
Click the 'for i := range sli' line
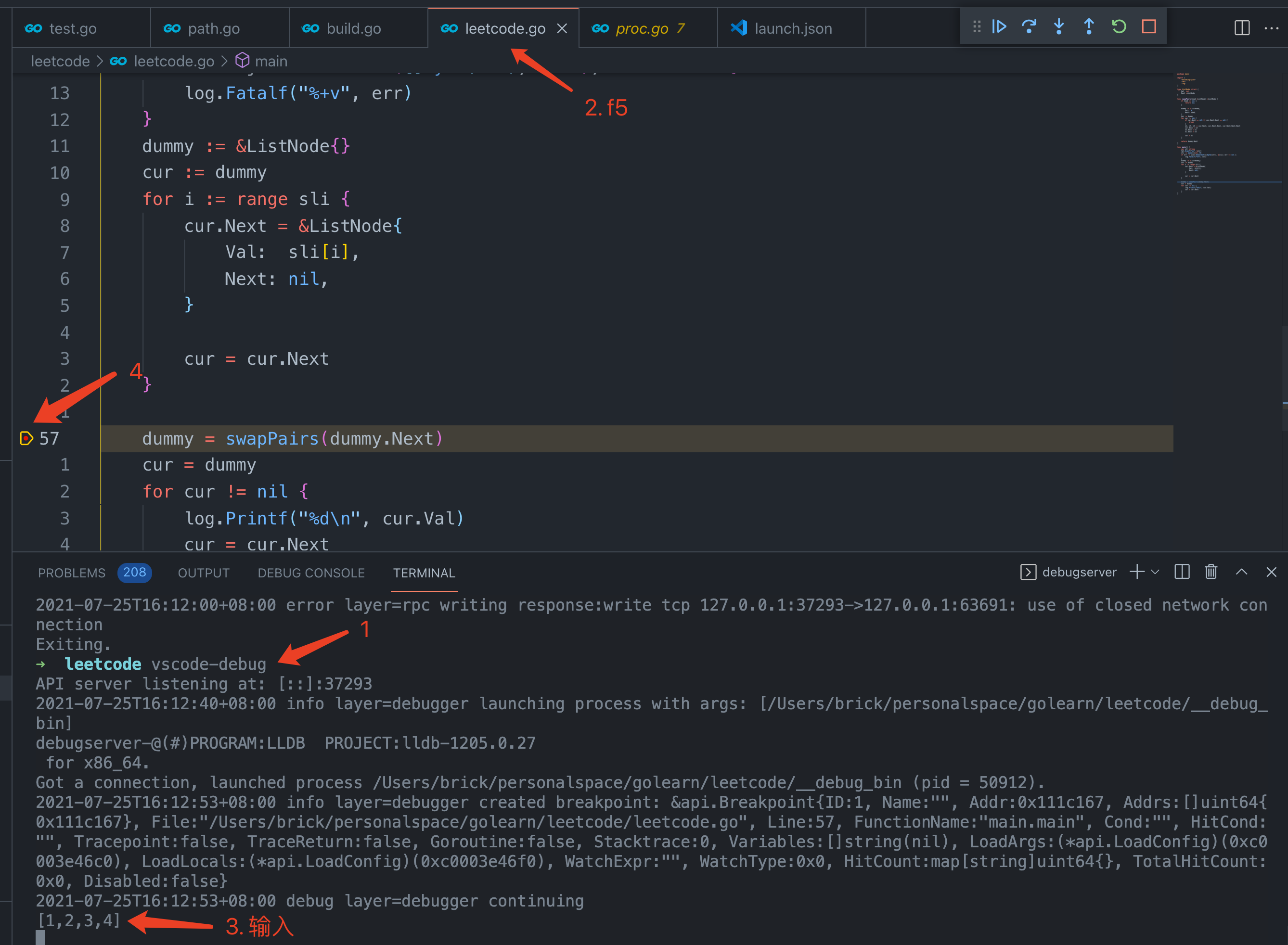tap(246, 199)
